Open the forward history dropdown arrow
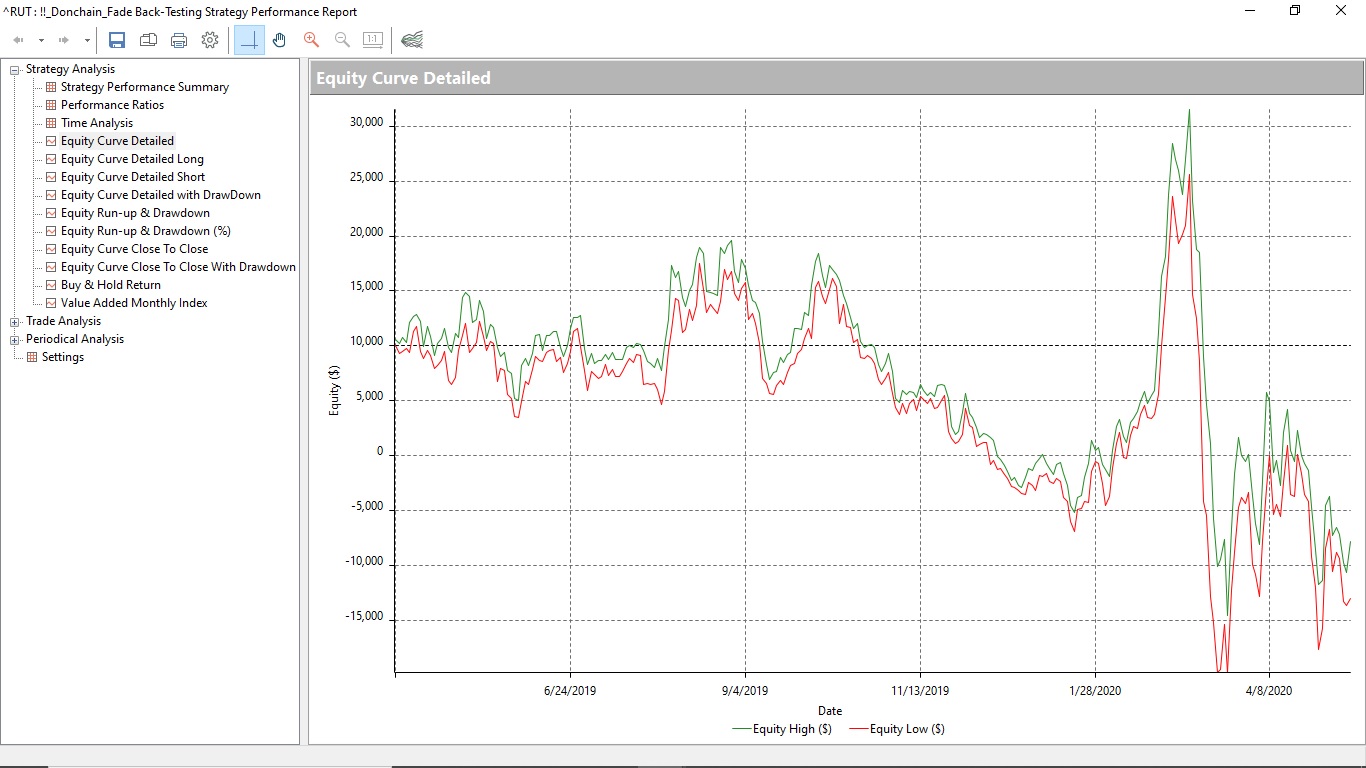 point(87,41)
